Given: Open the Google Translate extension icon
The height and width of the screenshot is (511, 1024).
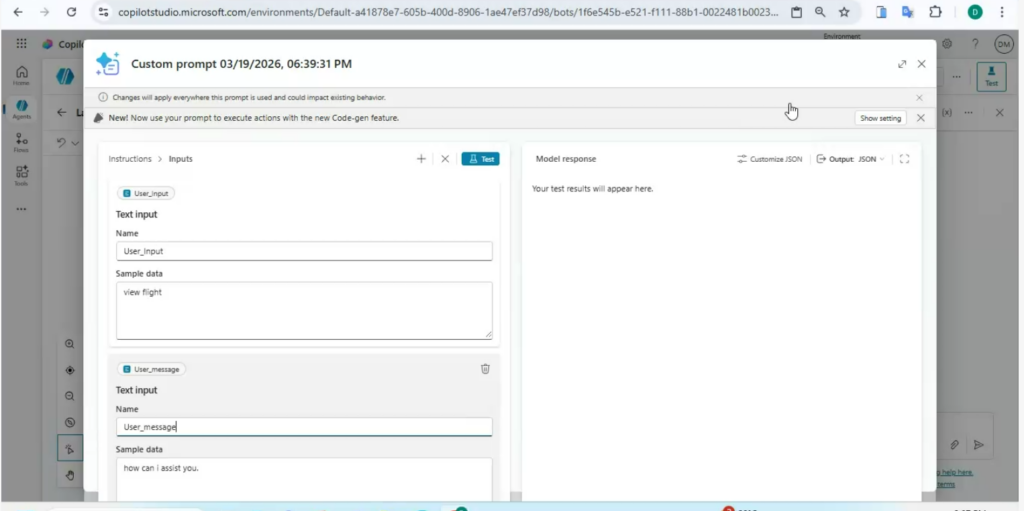Looking at the screenshot, I should coord(907,12).
